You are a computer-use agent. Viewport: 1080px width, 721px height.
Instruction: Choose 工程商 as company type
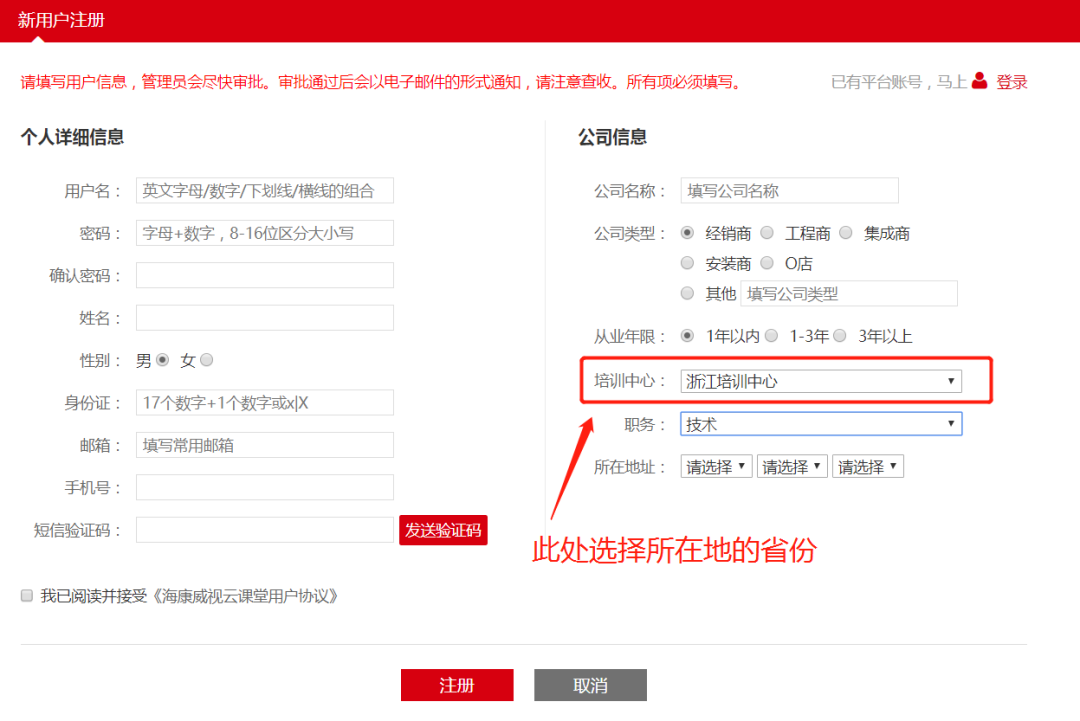[767, 233]
